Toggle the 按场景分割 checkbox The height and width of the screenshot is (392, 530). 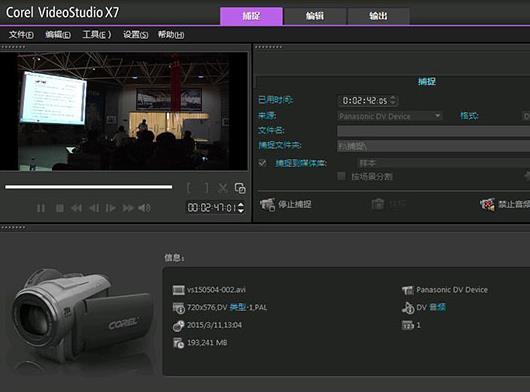(x=341, y=176)
